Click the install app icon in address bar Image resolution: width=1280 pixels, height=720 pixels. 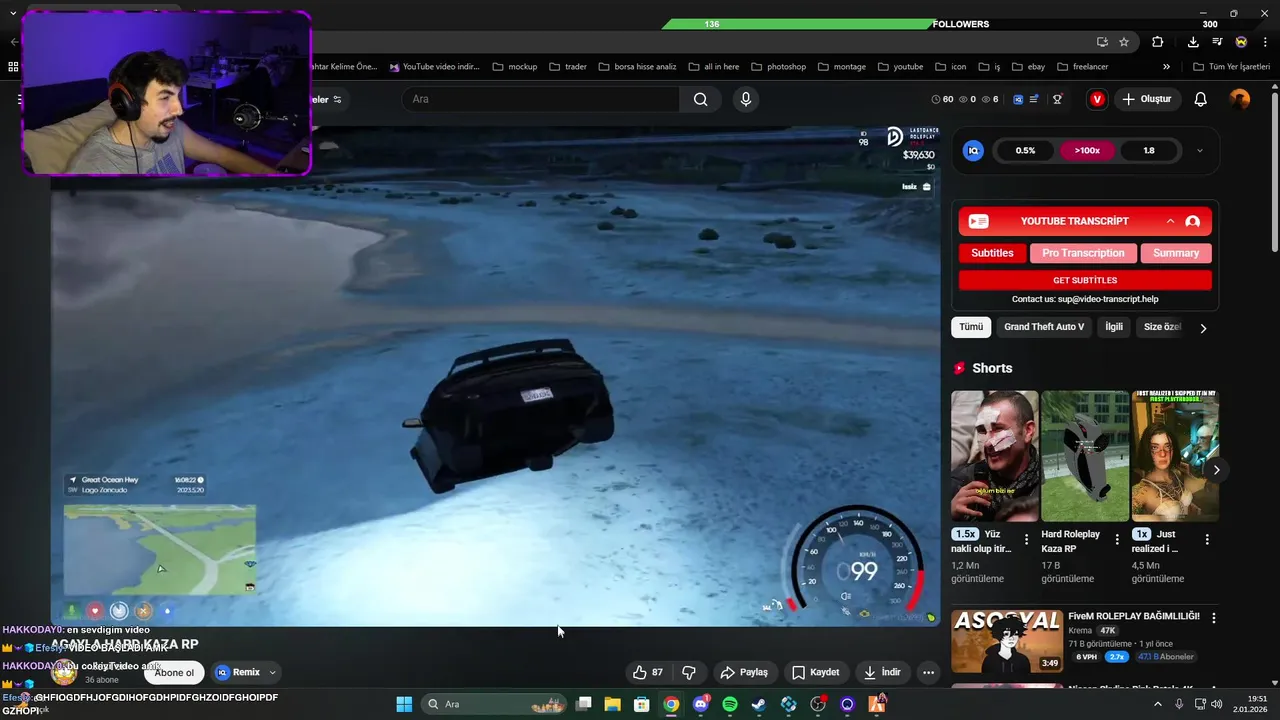[1102, 42]
